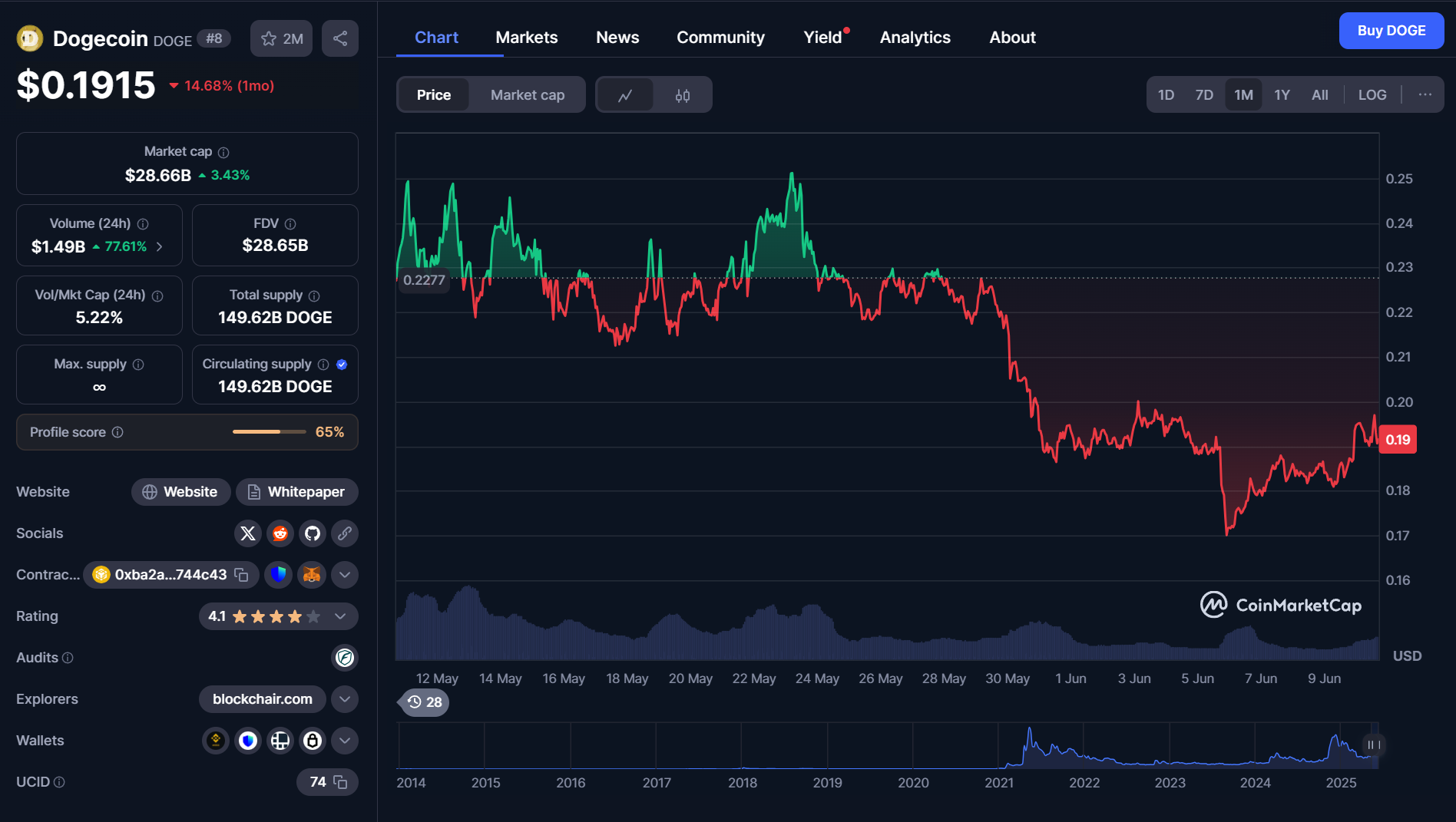Click the Profile score 65% progress bar
Screen dimensions: 1456x822
(270, 432)
